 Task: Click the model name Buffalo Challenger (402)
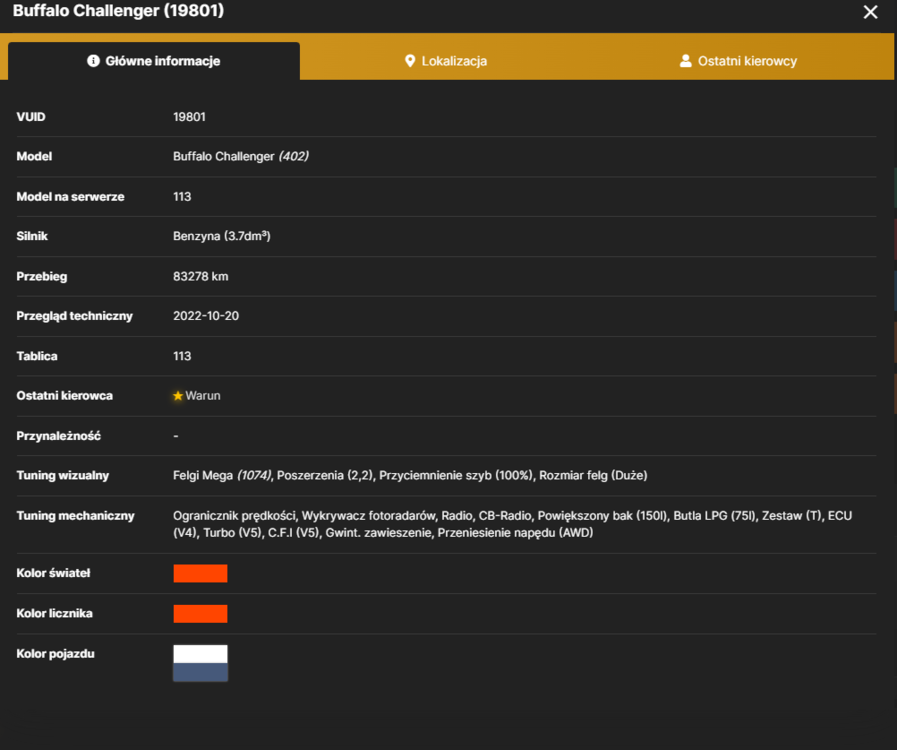pos(241,156)
